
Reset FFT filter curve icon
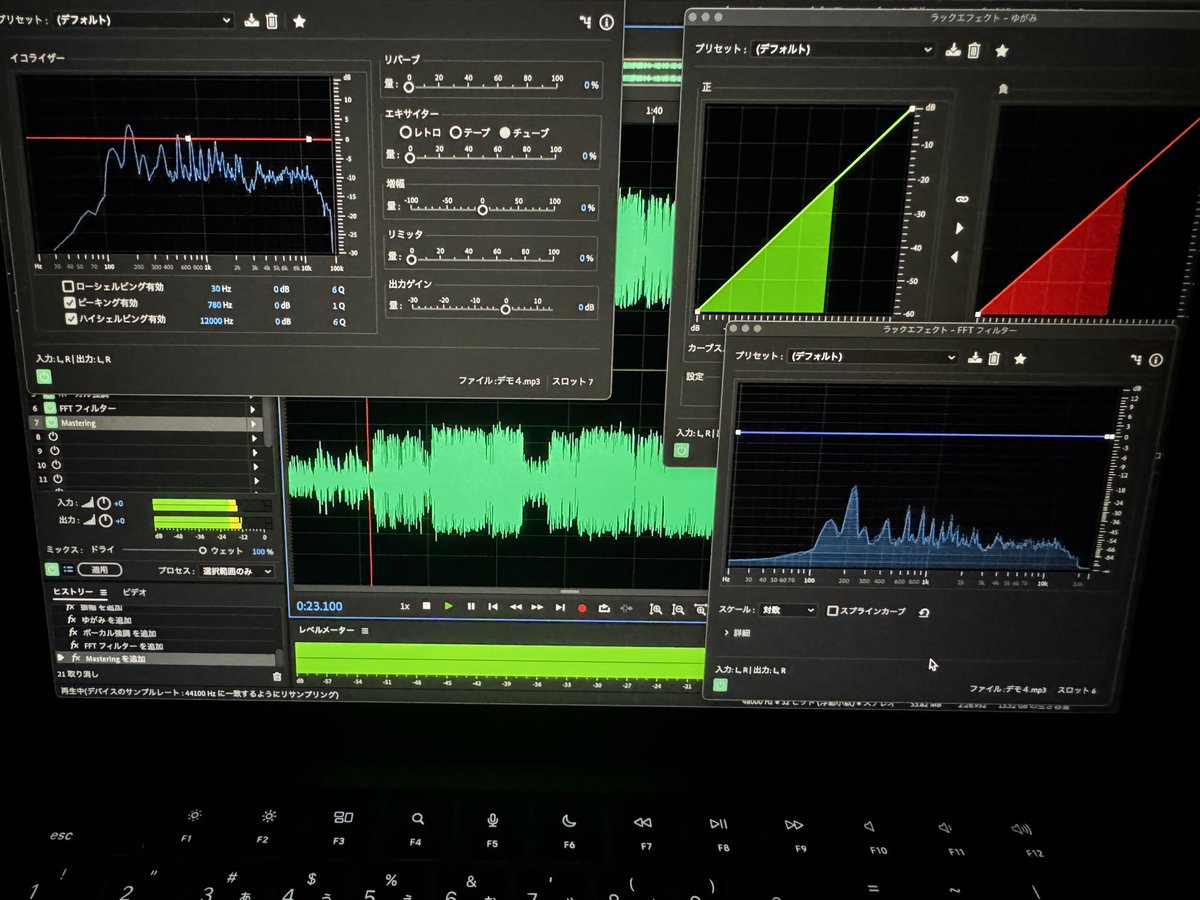coord(924,612)
